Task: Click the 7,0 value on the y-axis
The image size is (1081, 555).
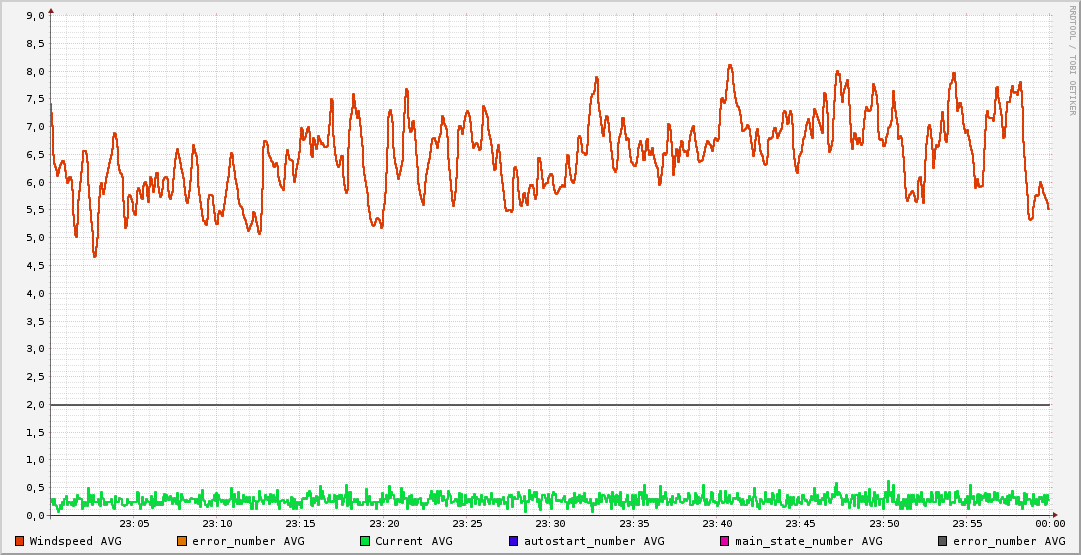Action: click(35, 127)
